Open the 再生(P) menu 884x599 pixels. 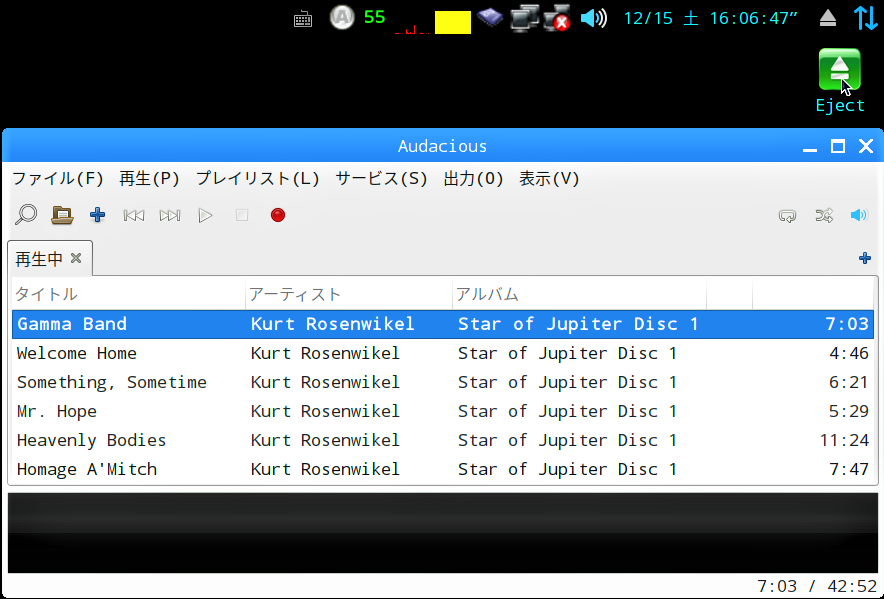coord(149,179)
